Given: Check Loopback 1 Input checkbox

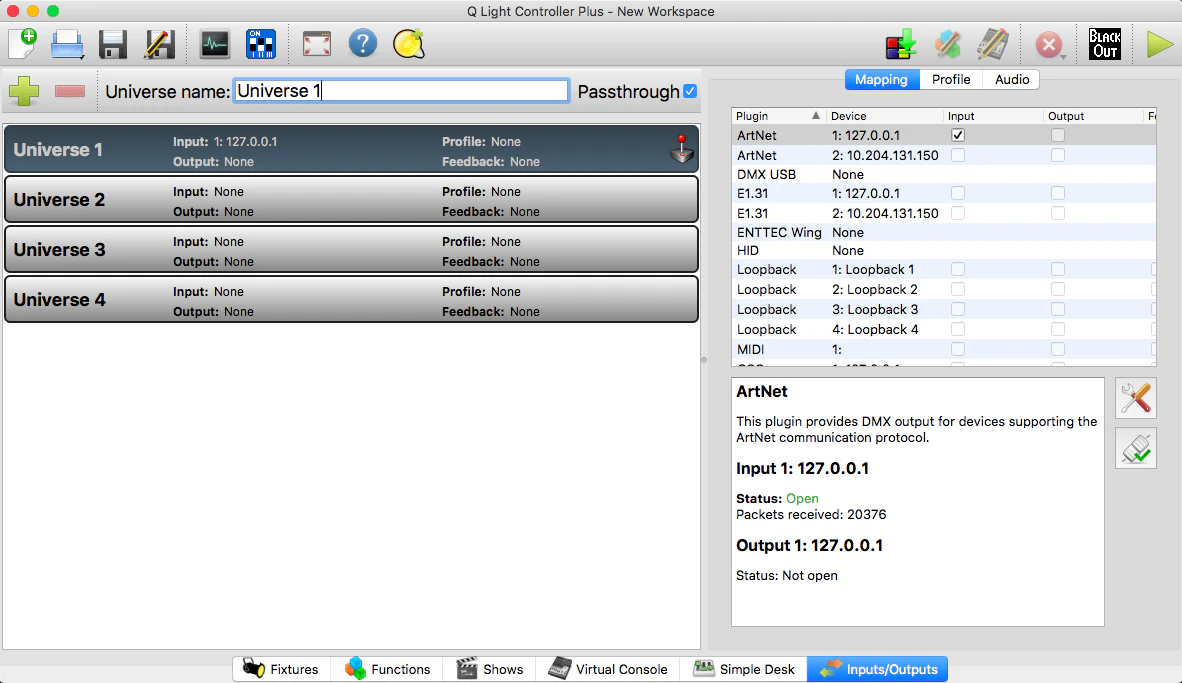Looking at the screenshot, I should 957,269.
